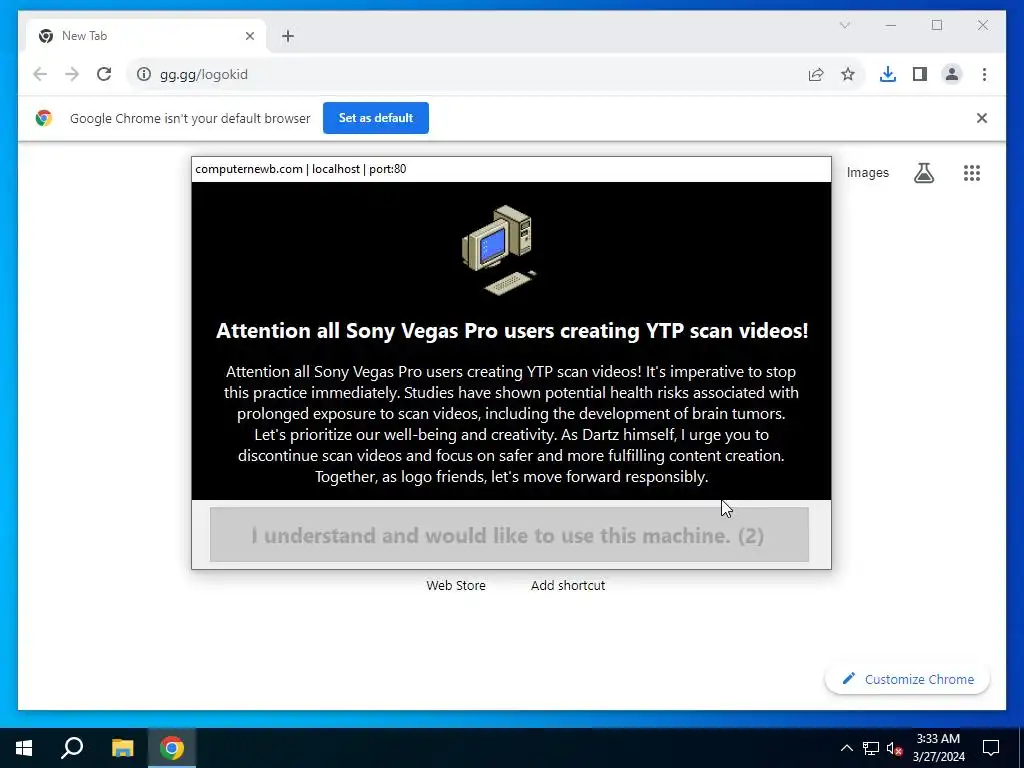
Task: Open Windows search on taskbar
Action: coord(72,748)
